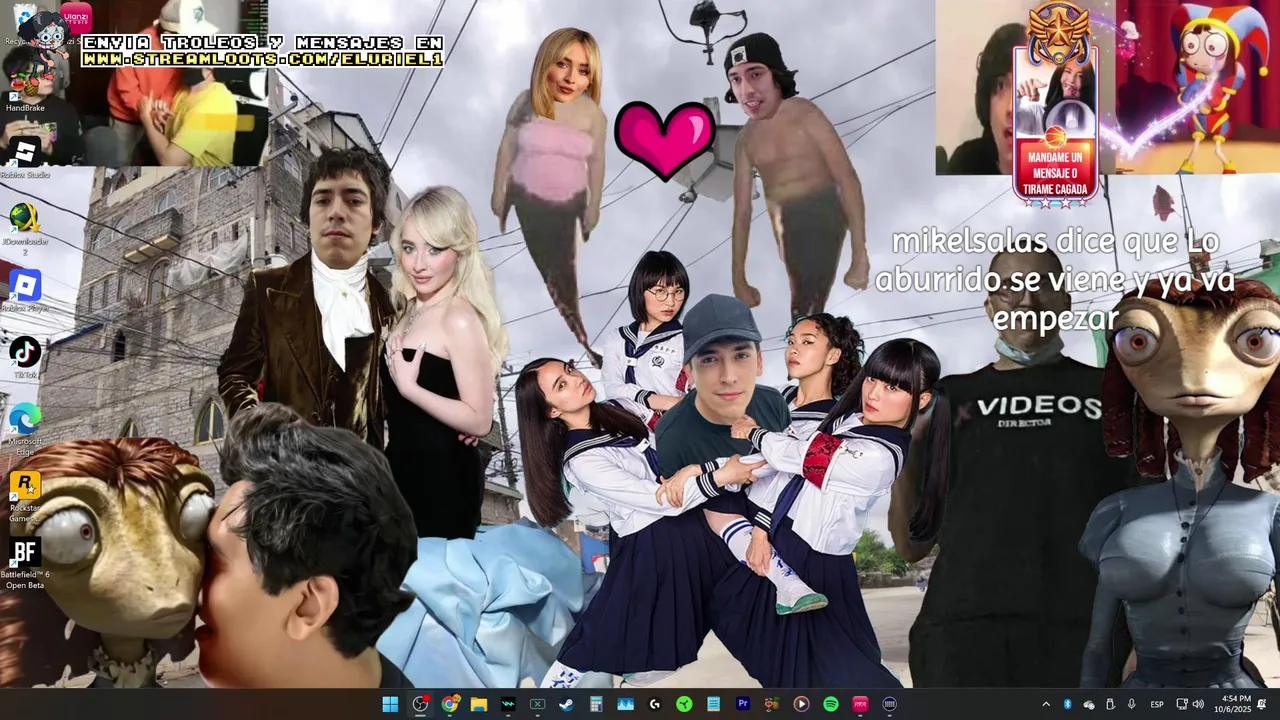Screen dimensions: 1280x720
Task: Open the Photos app in taskbar
Action: click(625, 704)
